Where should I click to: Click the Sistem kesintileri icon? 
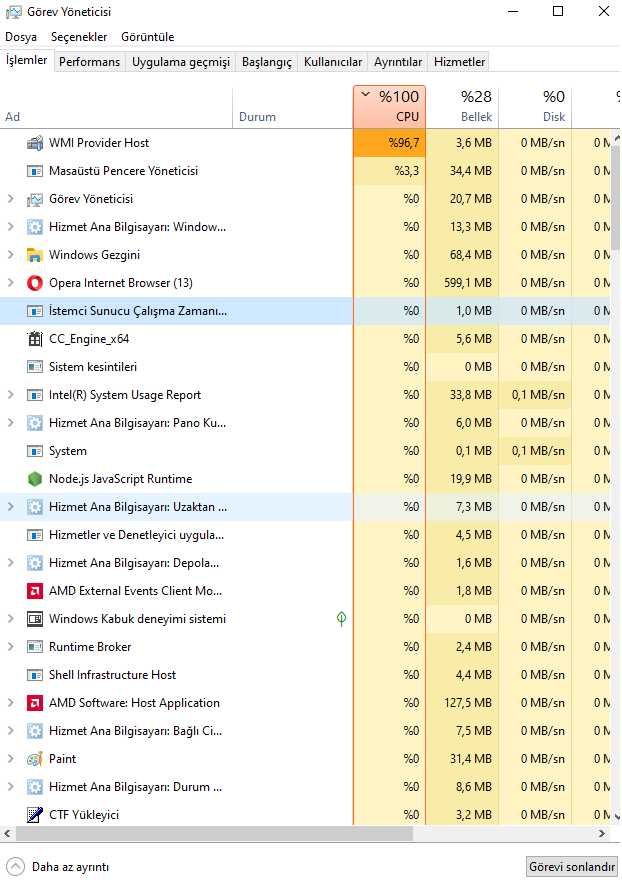(35, 367)
